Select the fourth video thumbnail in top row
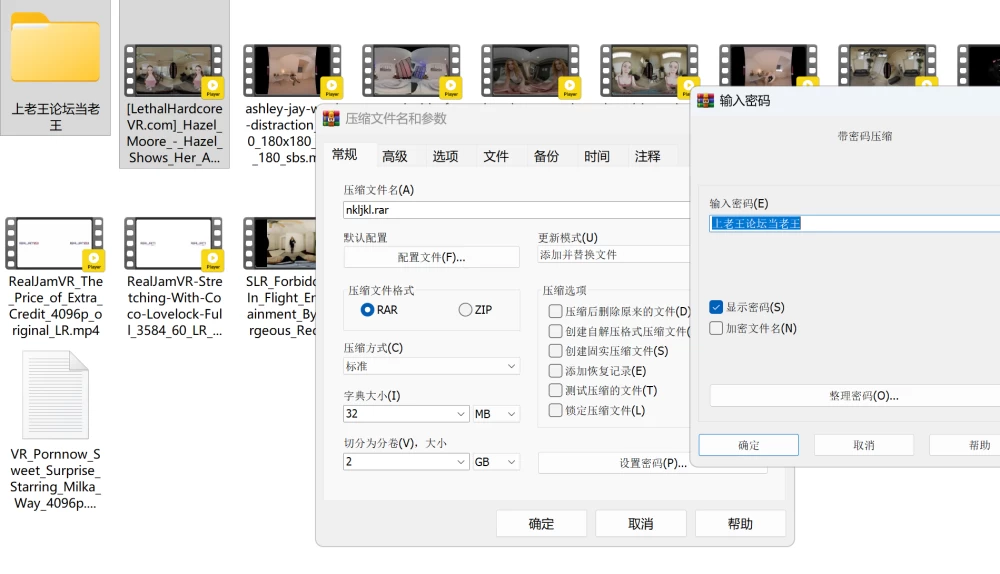 coord(531,70)
